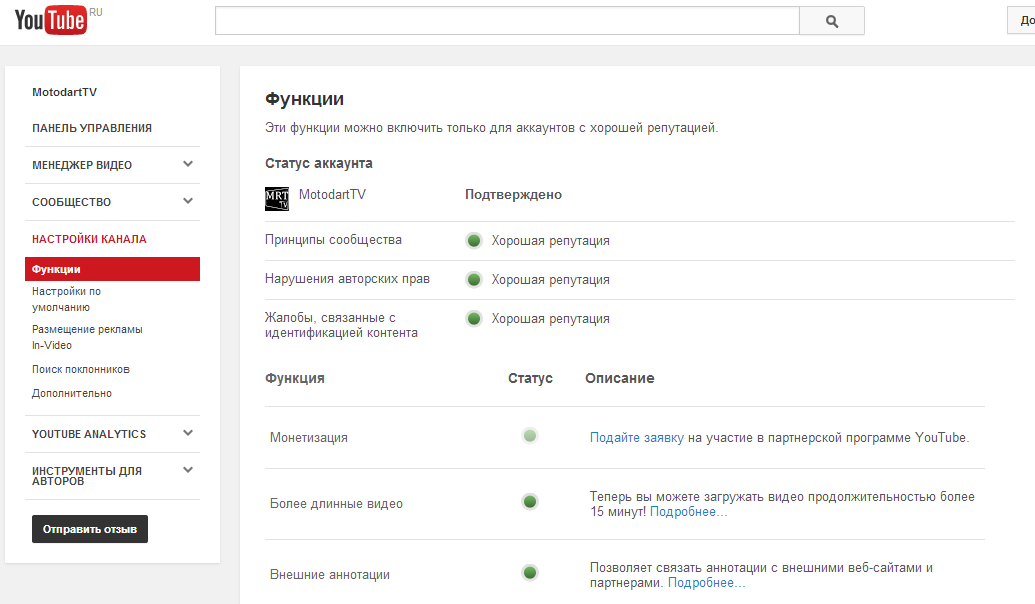Select Настройки канала heading
1035x604 pixels.
89,239
